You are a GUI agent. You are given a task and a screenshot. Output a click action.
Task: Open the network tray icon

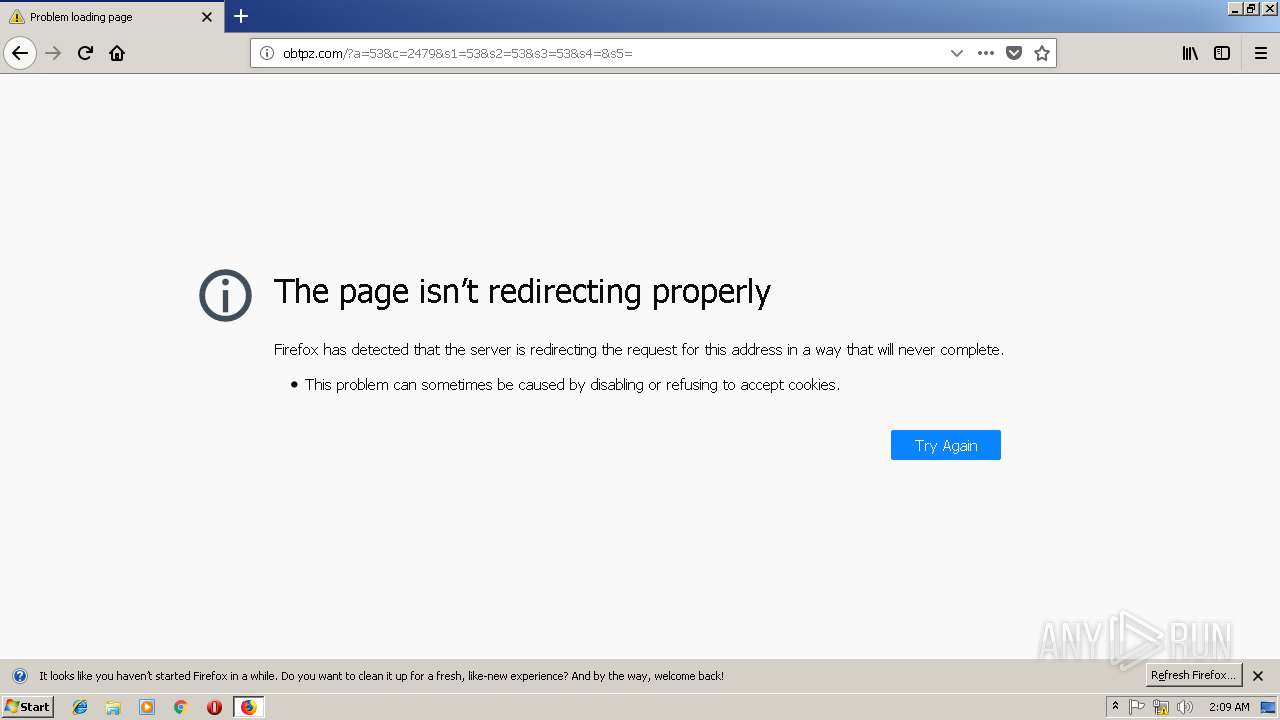[1161, 707]
